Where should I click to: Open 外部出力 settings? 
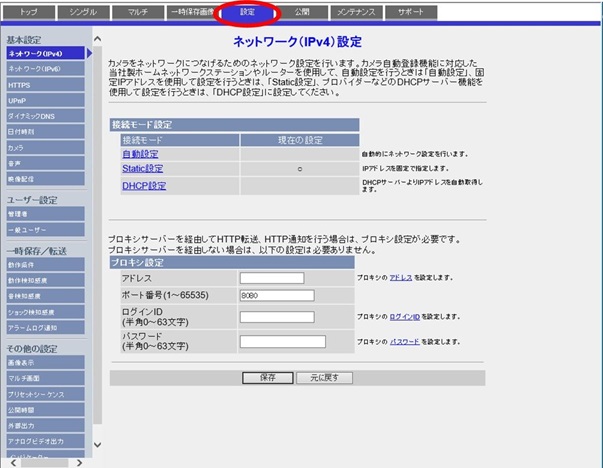45,425
